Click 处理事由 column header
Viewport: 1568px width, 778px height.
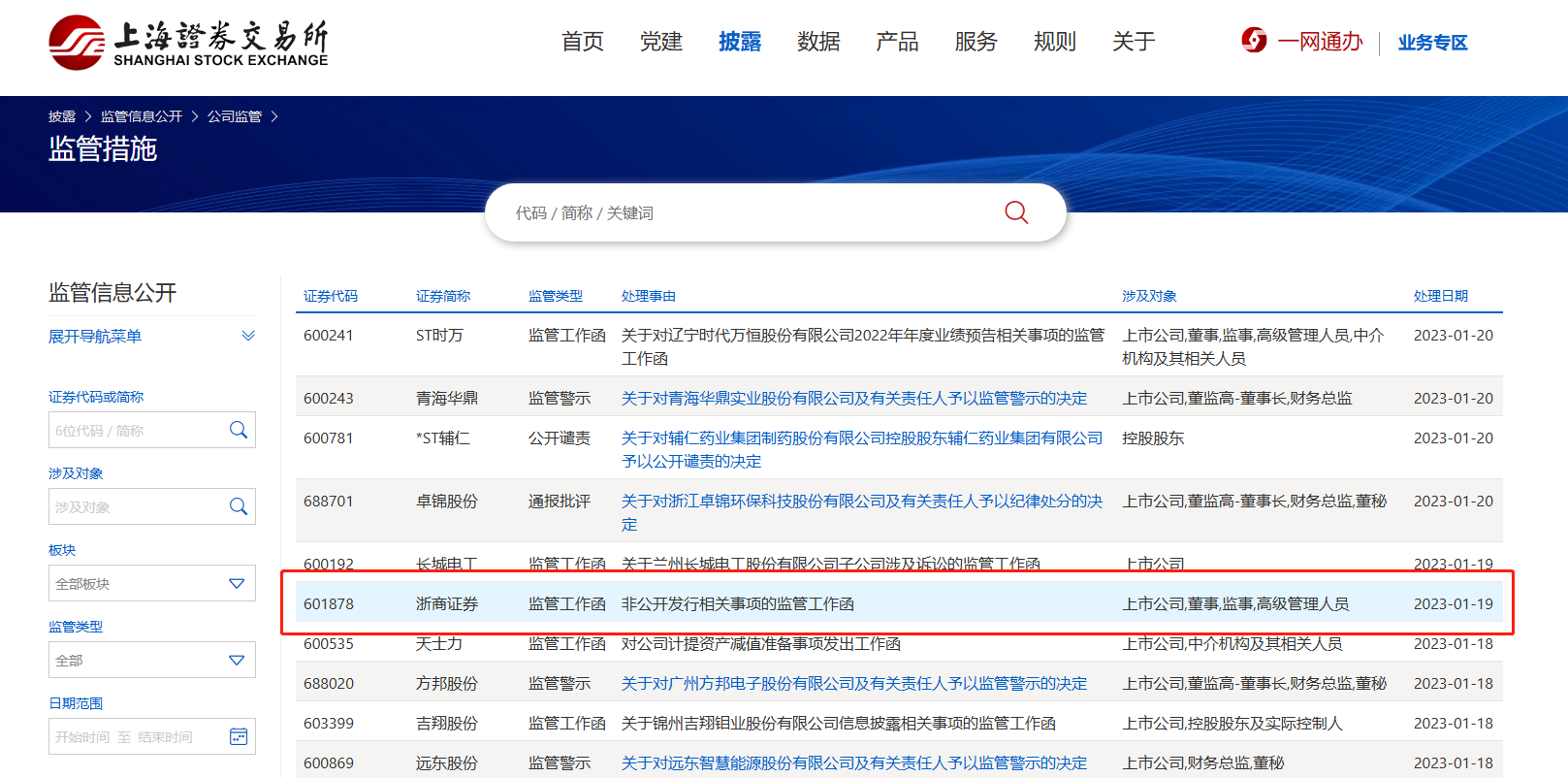click(x=649, y=296)
